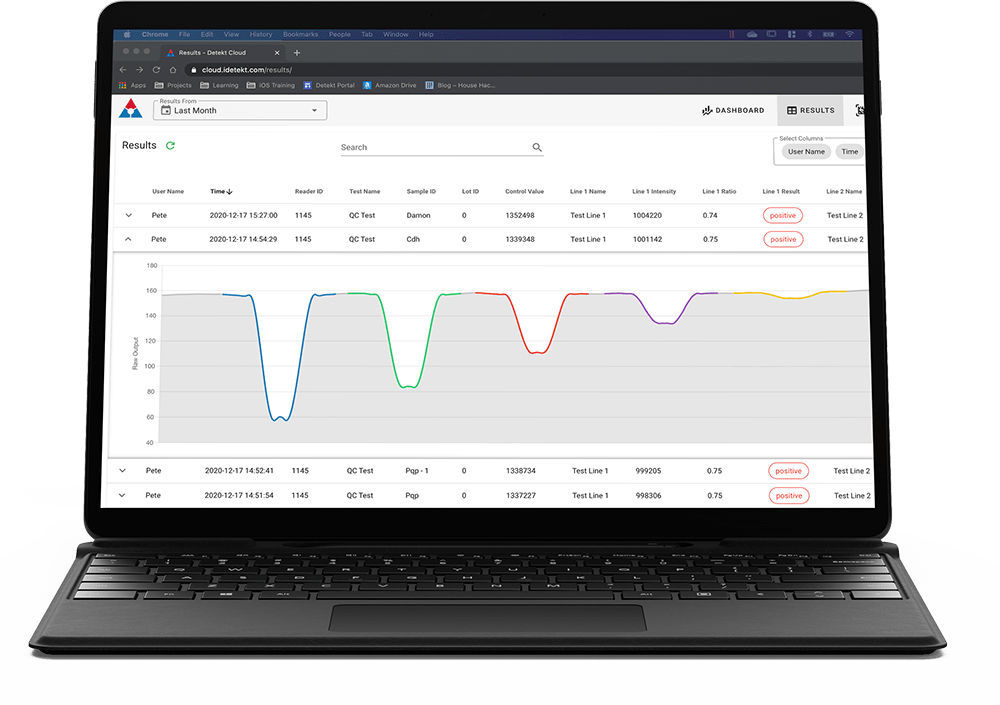Click the Detekt triangle logo
This screenshot has width=1000, height=705.
point(130,108)
